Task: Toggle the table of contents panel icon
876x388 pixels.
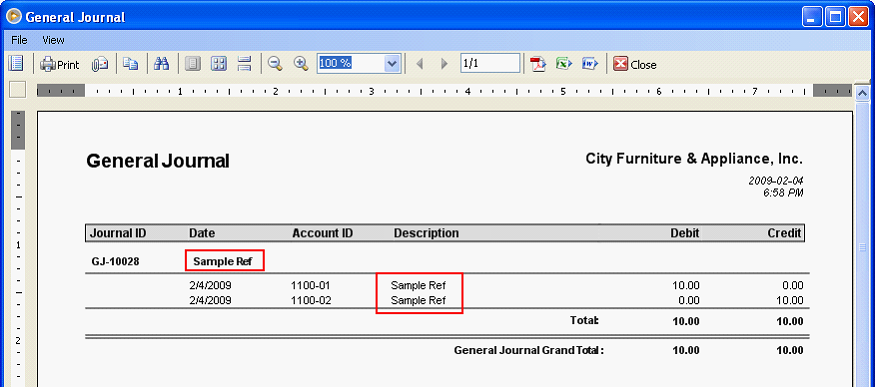Action: point(15,64)
